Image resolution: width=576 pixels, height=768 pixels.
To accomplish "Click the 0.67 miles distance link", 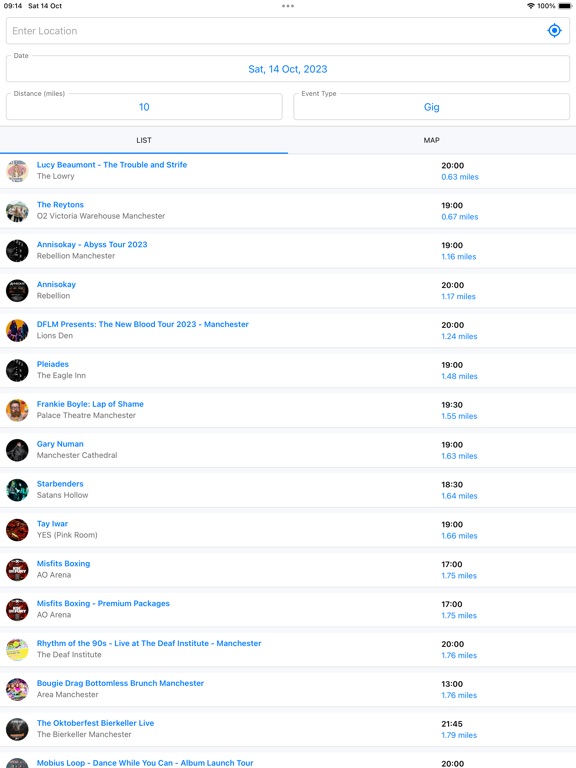I will (459, 216).
